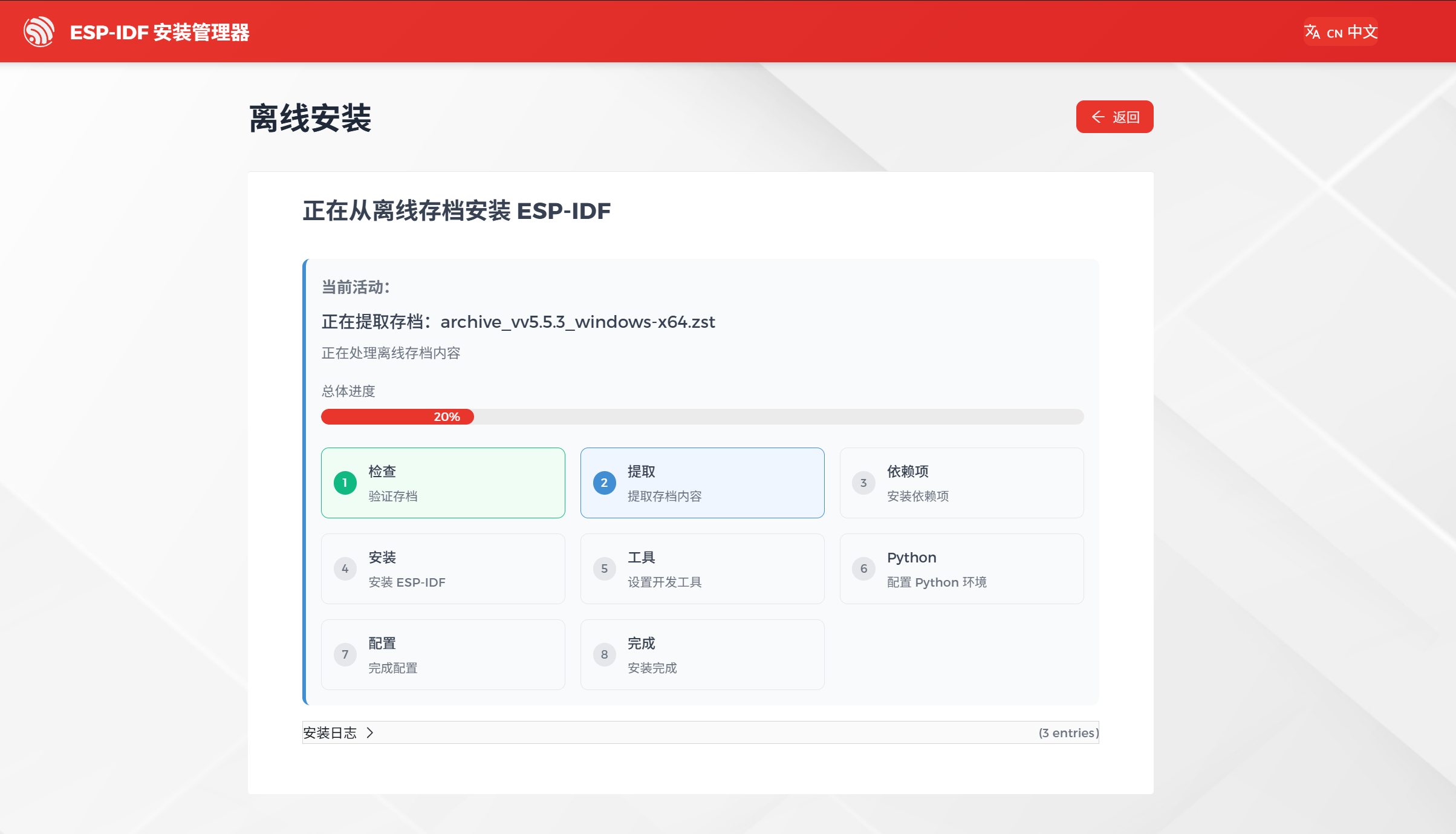Click the language translate icon
Viewport: 1456px width, 834px height.
point(1312,31)
